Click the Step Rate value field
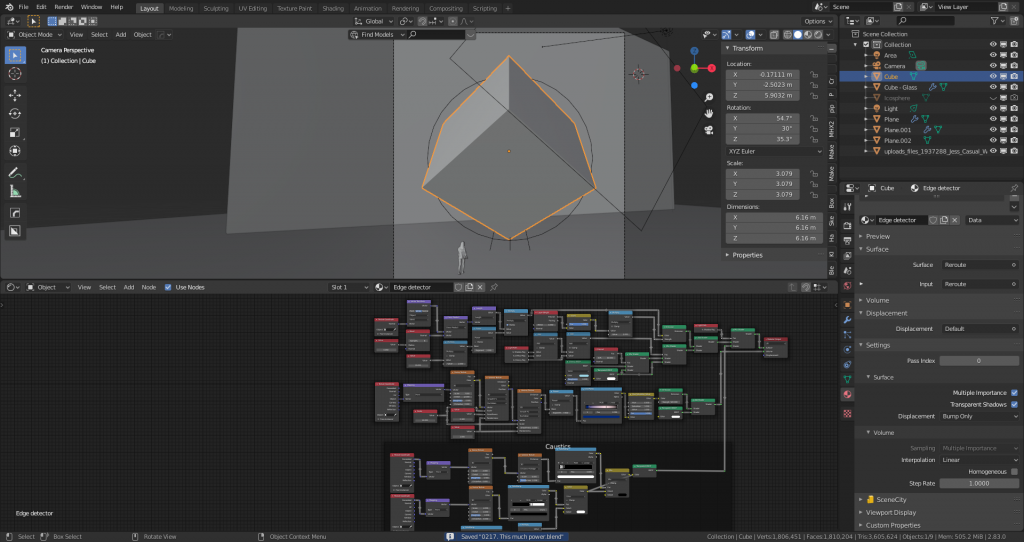The image size is (1024, 542). tap(979, 484)
